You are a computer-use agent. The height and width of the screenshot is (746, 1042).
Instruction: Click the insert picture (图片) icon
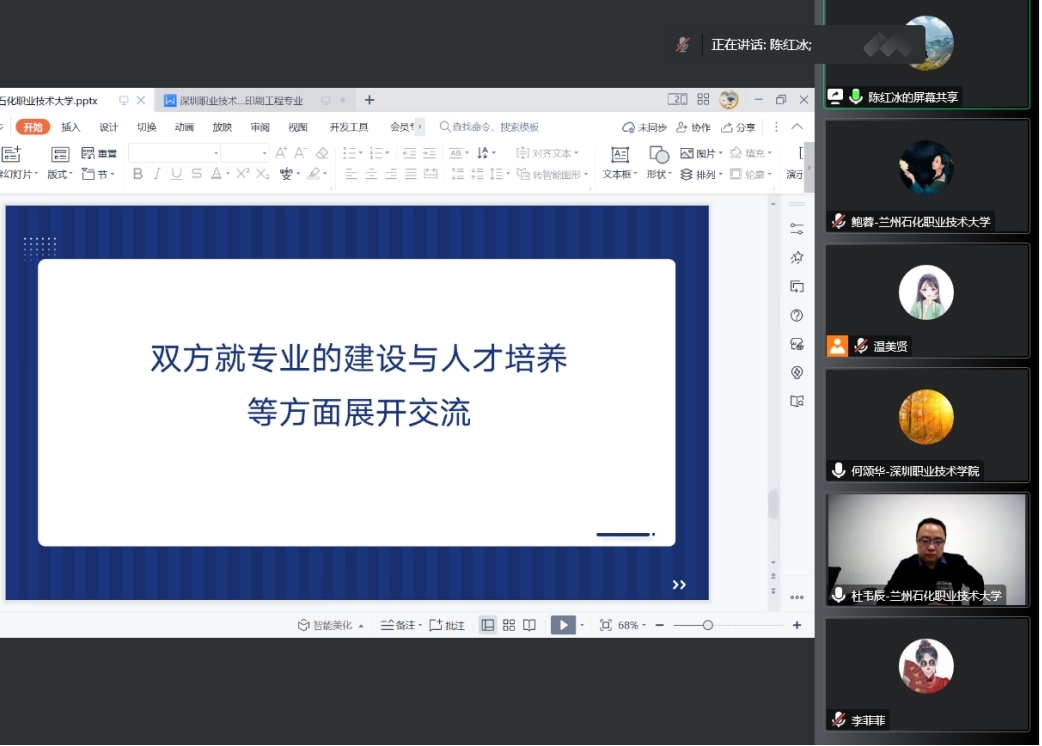(x=687, y=153)
